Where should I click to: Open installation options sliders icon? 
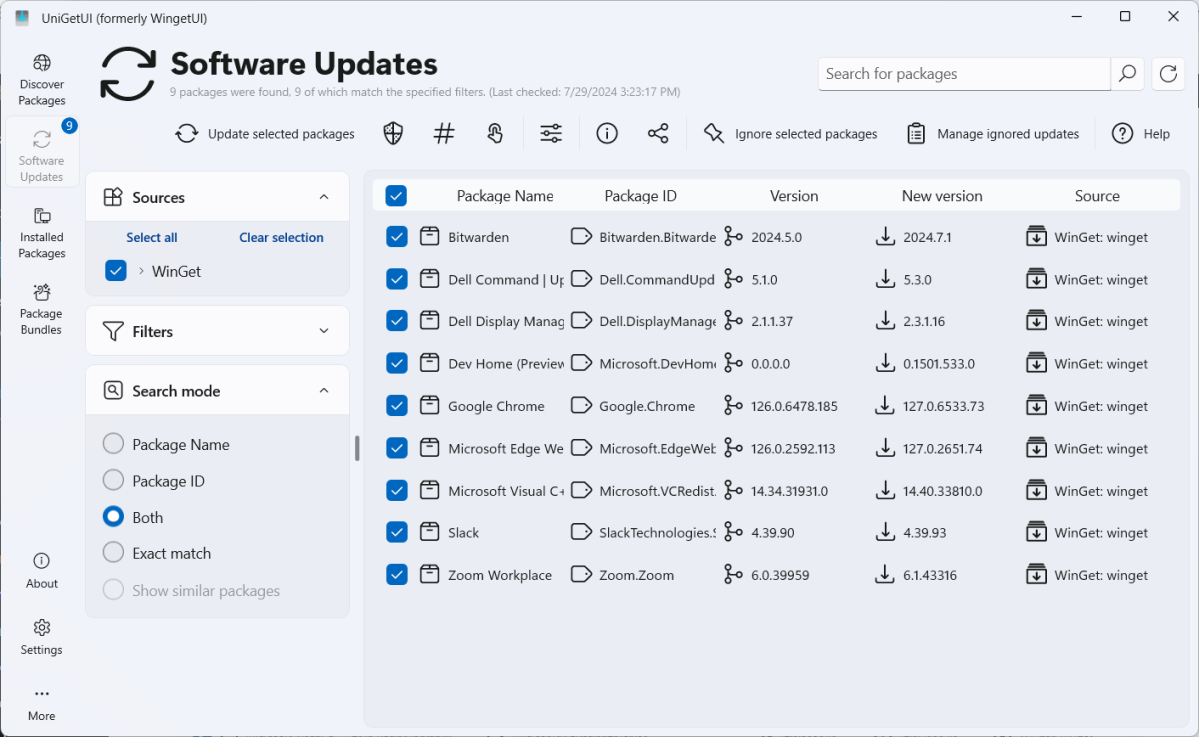(x=551, y=134)
